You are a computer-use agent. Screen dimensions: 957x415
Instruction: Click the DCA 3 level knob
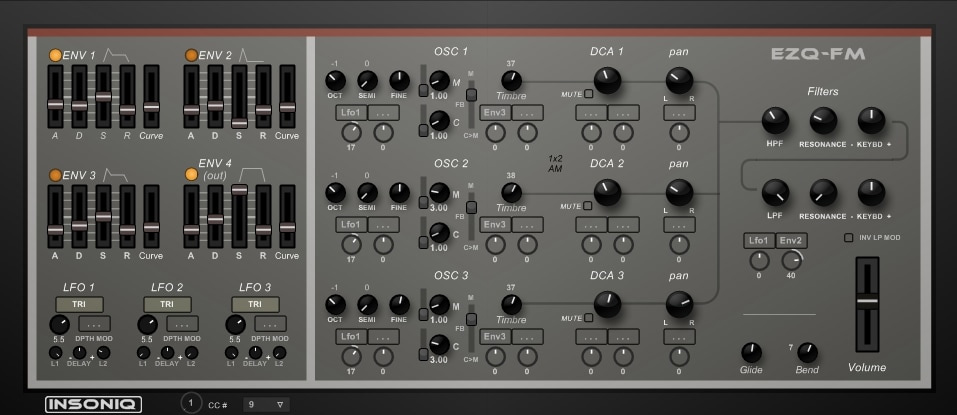point(607,305)
